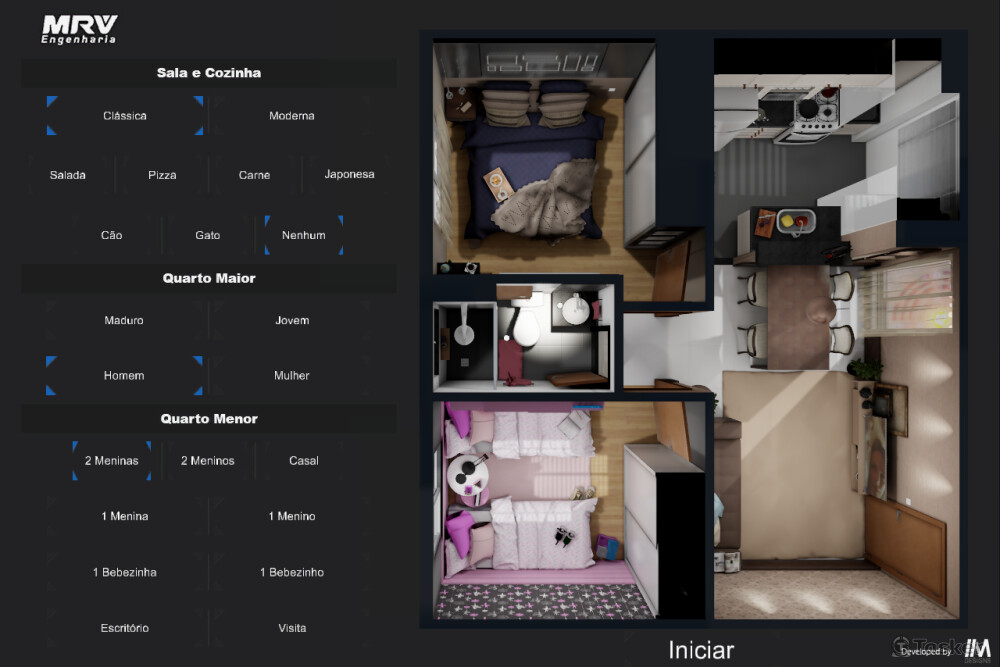Screen dimensions: 1000x667
Task: Select Gato pet option
Action: coord(208,235)
